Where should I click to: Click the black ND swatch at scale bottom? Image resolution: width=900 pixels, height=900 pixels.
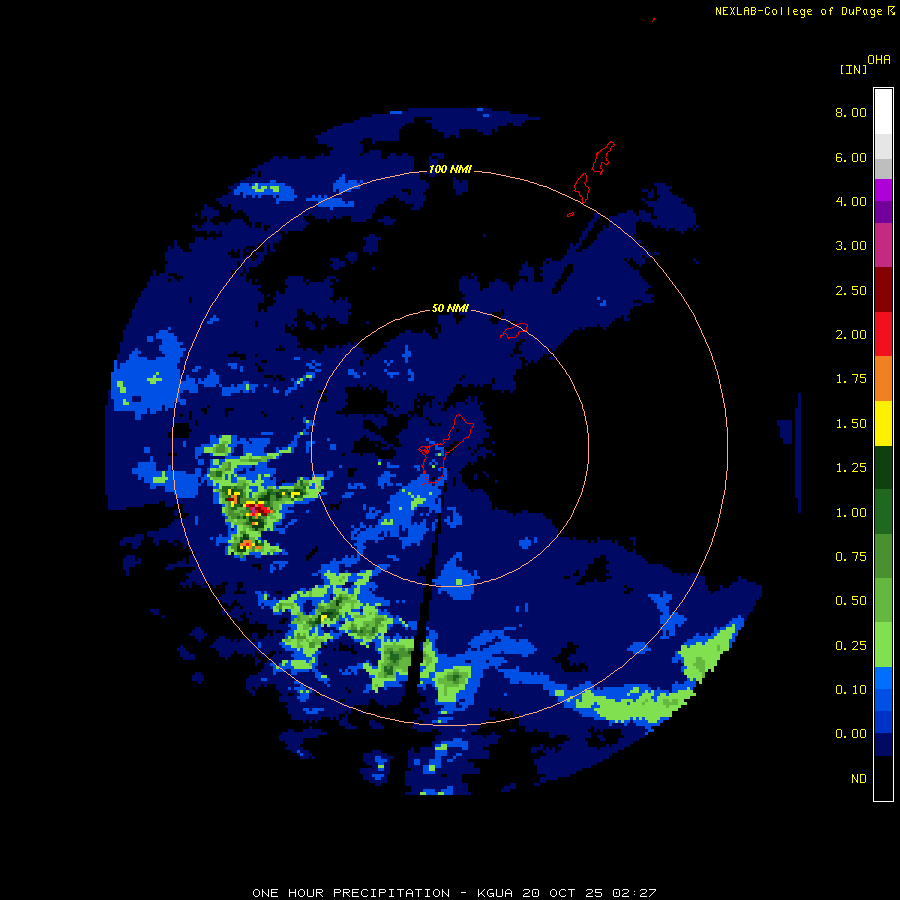click(x=883, y=778)
